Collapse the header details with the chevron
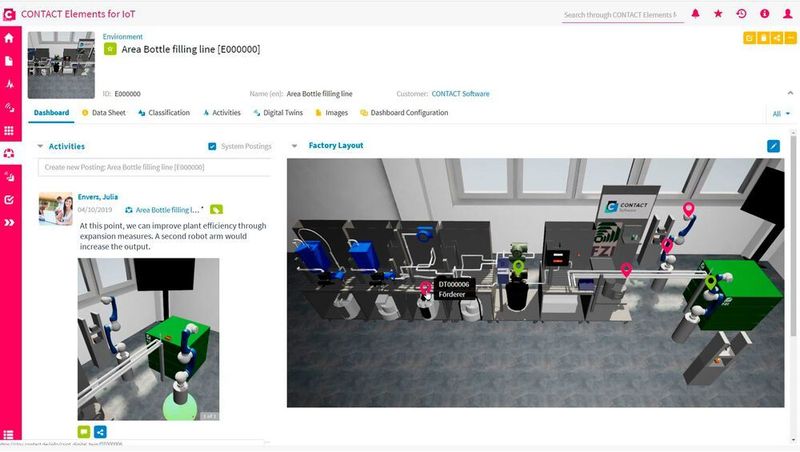 click(x=790, y=93)
